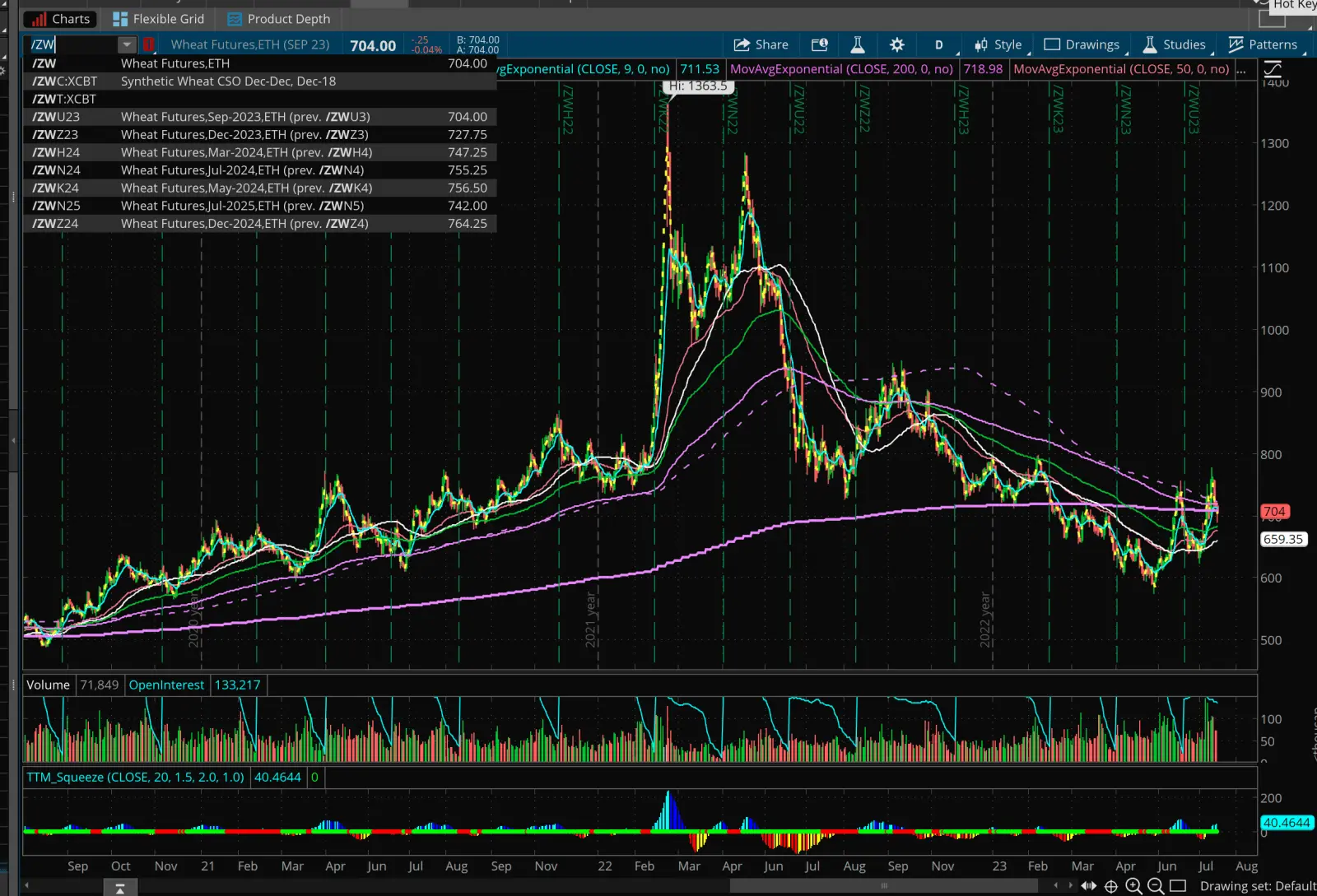Click the red symbol link color icon
The image size is (1317, 896).
pos(149,44)
